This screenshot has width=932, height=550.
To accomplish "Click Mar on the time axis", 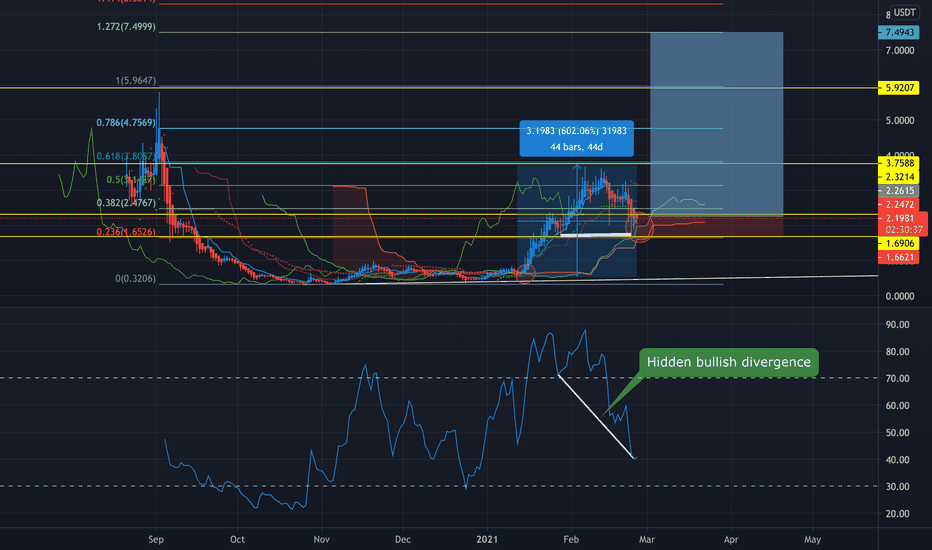I will click(x=647, y=539).
